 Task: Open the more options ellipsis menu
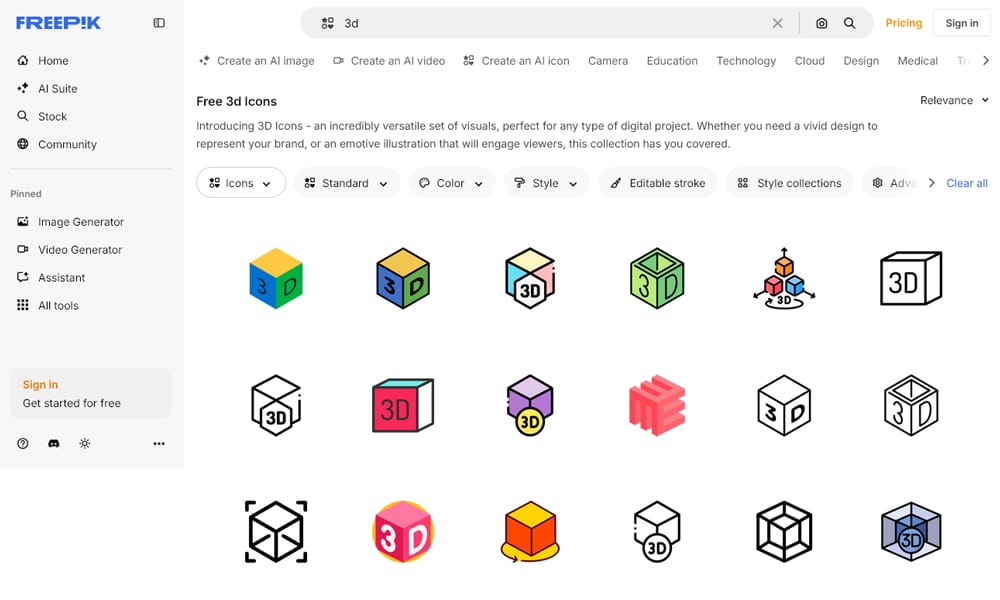click(158, 443)
